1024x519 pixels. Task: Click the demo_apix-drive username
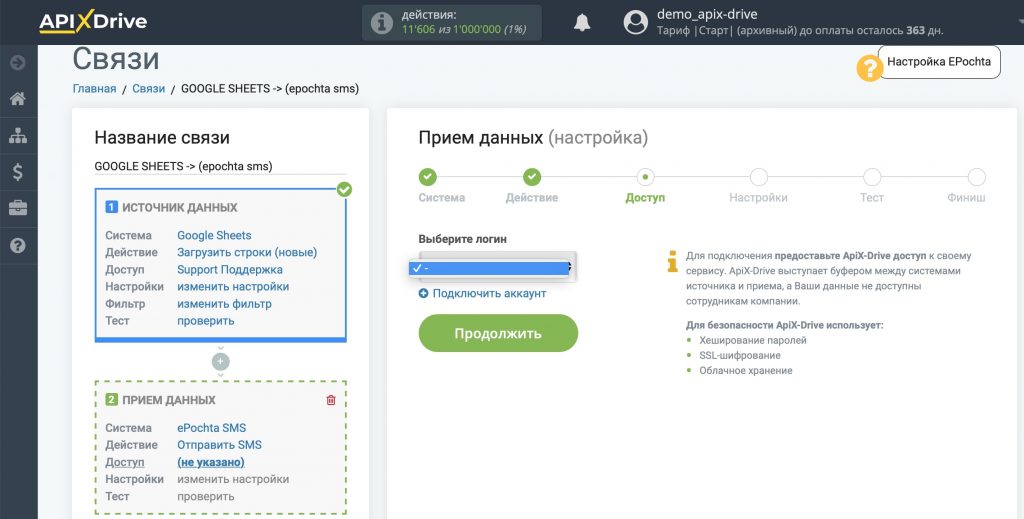(x=707, y=14)
